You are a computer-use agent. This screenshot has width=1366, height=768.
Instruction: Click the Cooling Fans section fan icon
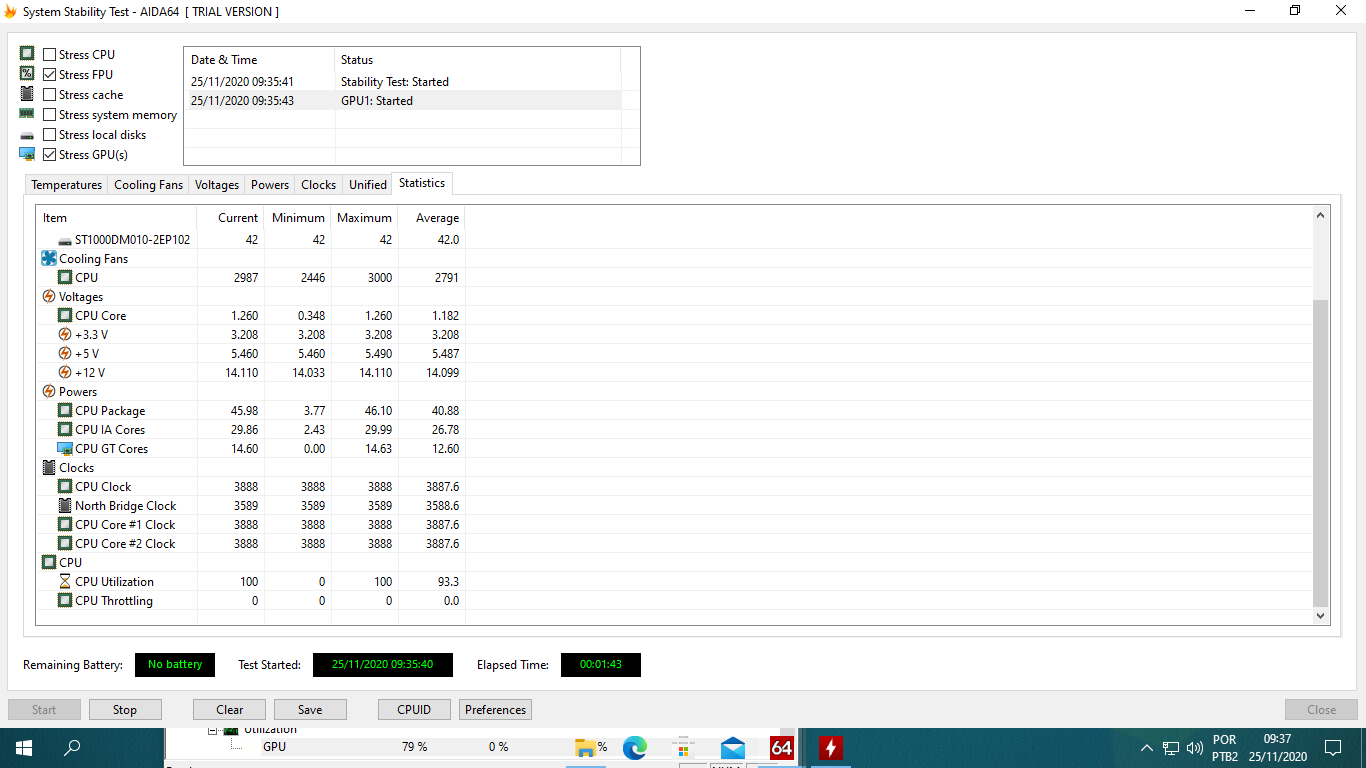49,258
